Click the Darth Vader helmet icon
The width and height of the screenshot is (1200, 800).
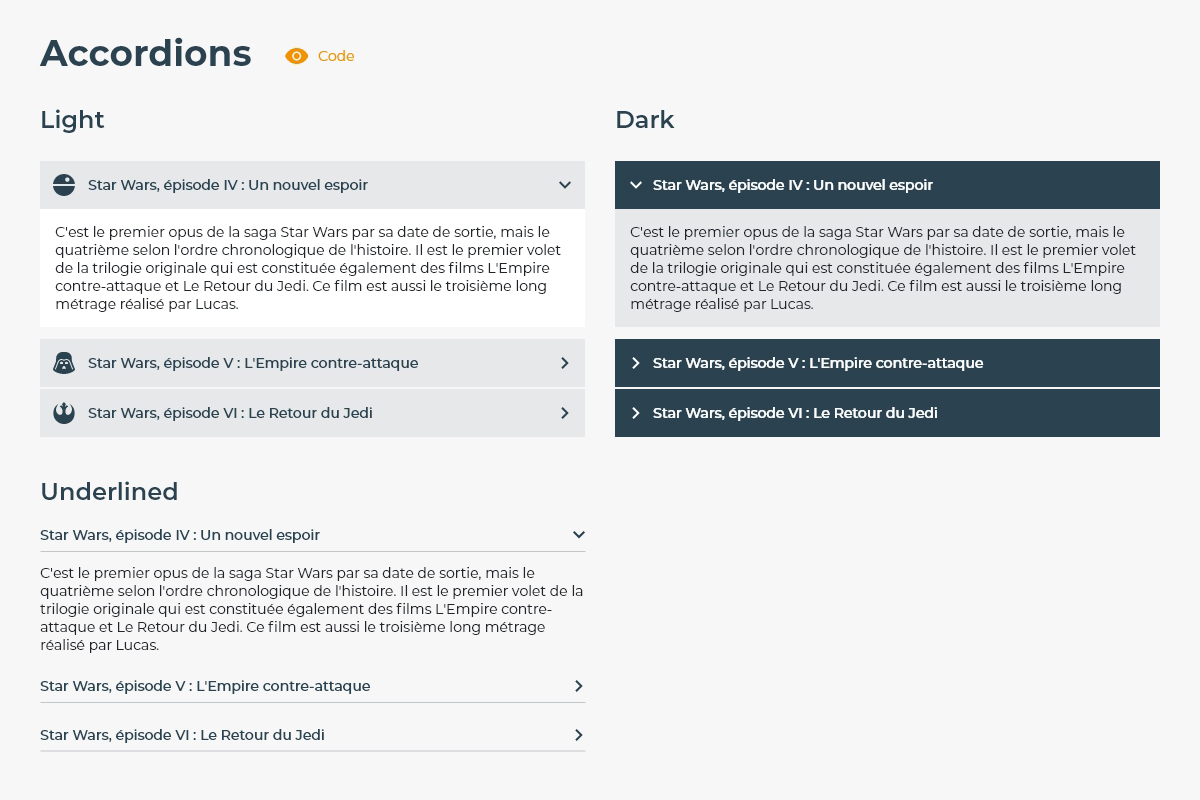click(x=64, y=363)
